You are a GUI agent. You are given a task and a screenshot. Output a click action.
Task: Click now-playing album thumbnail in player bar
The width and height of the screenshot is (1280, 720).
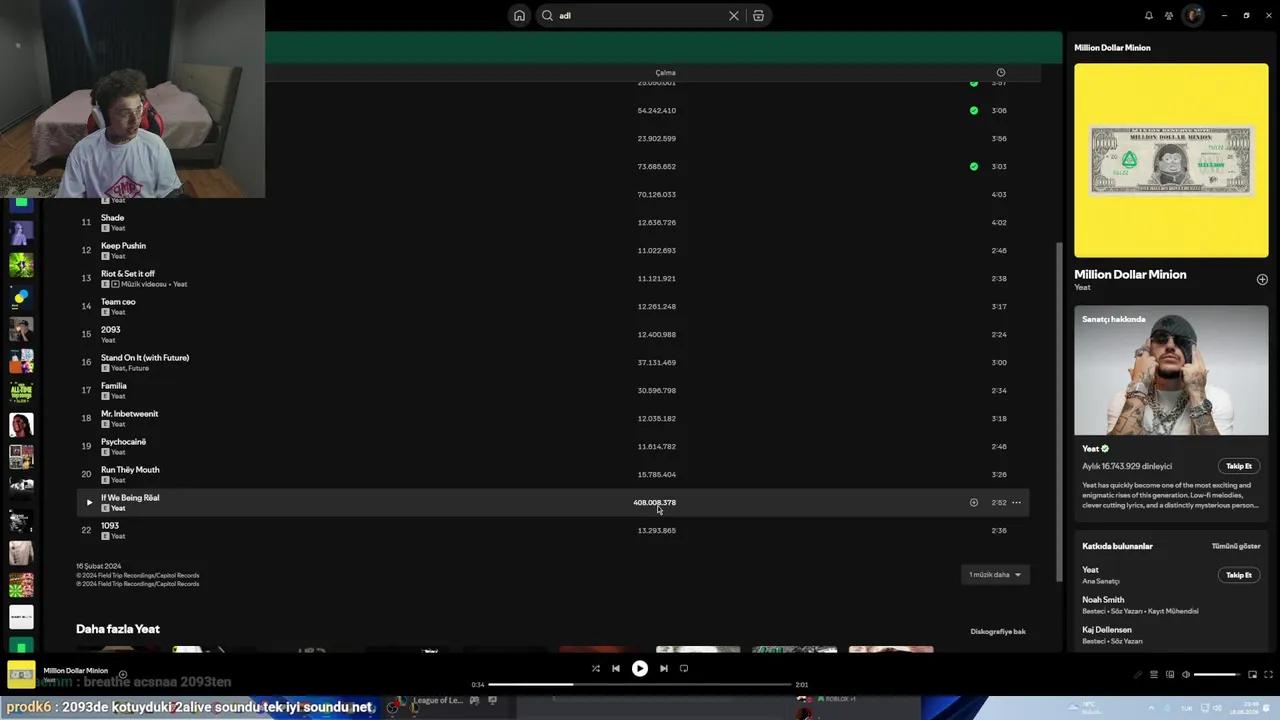21,675
